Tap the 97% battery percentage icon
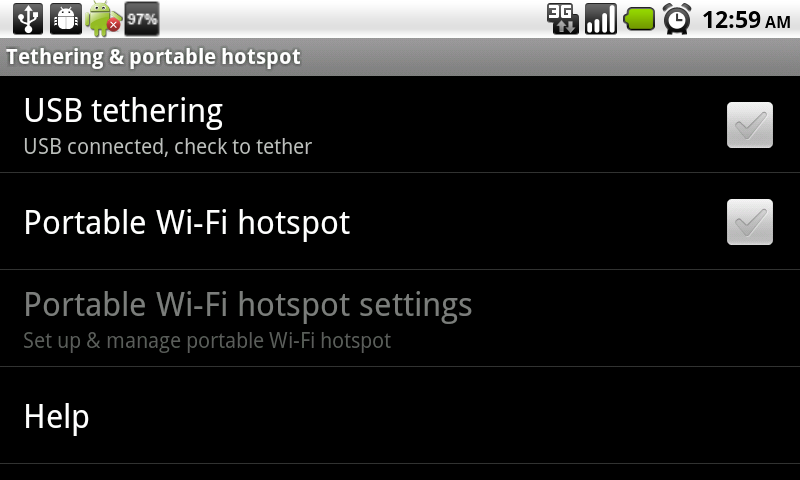 [x=142, y=19]
